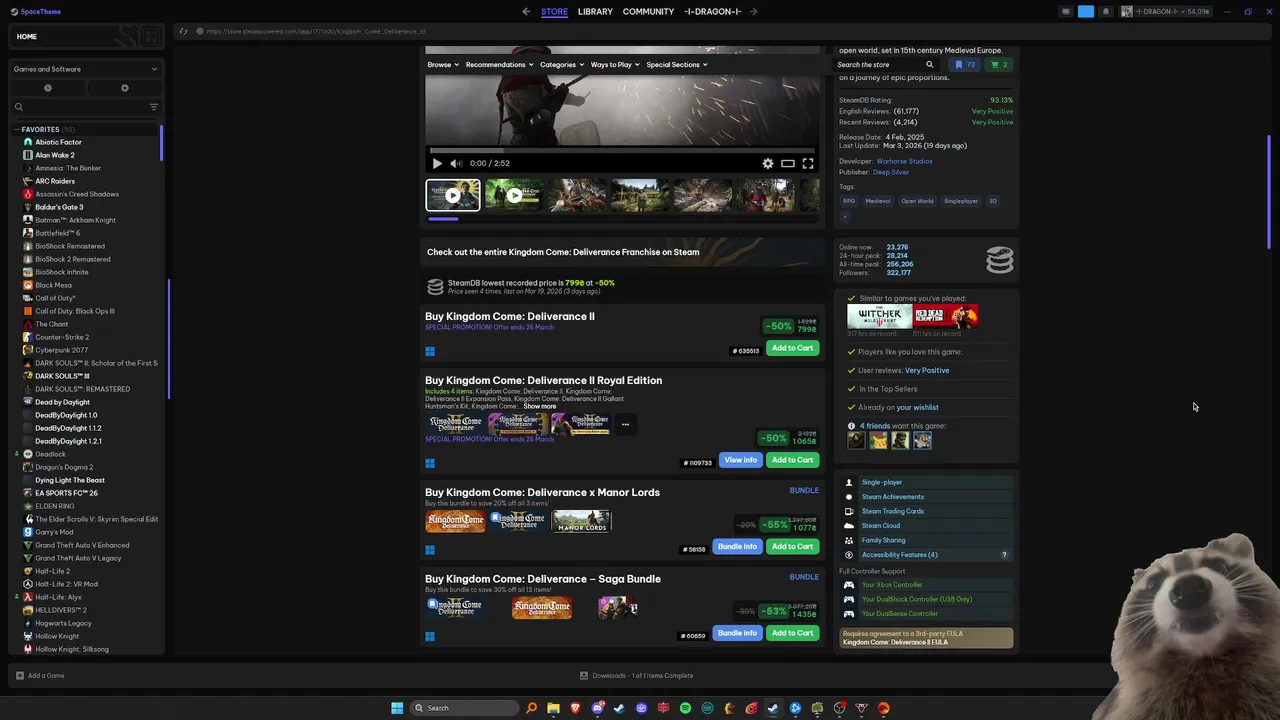
Task: Open the wishlist bookmark showing 73
Action: coord(965,65)
